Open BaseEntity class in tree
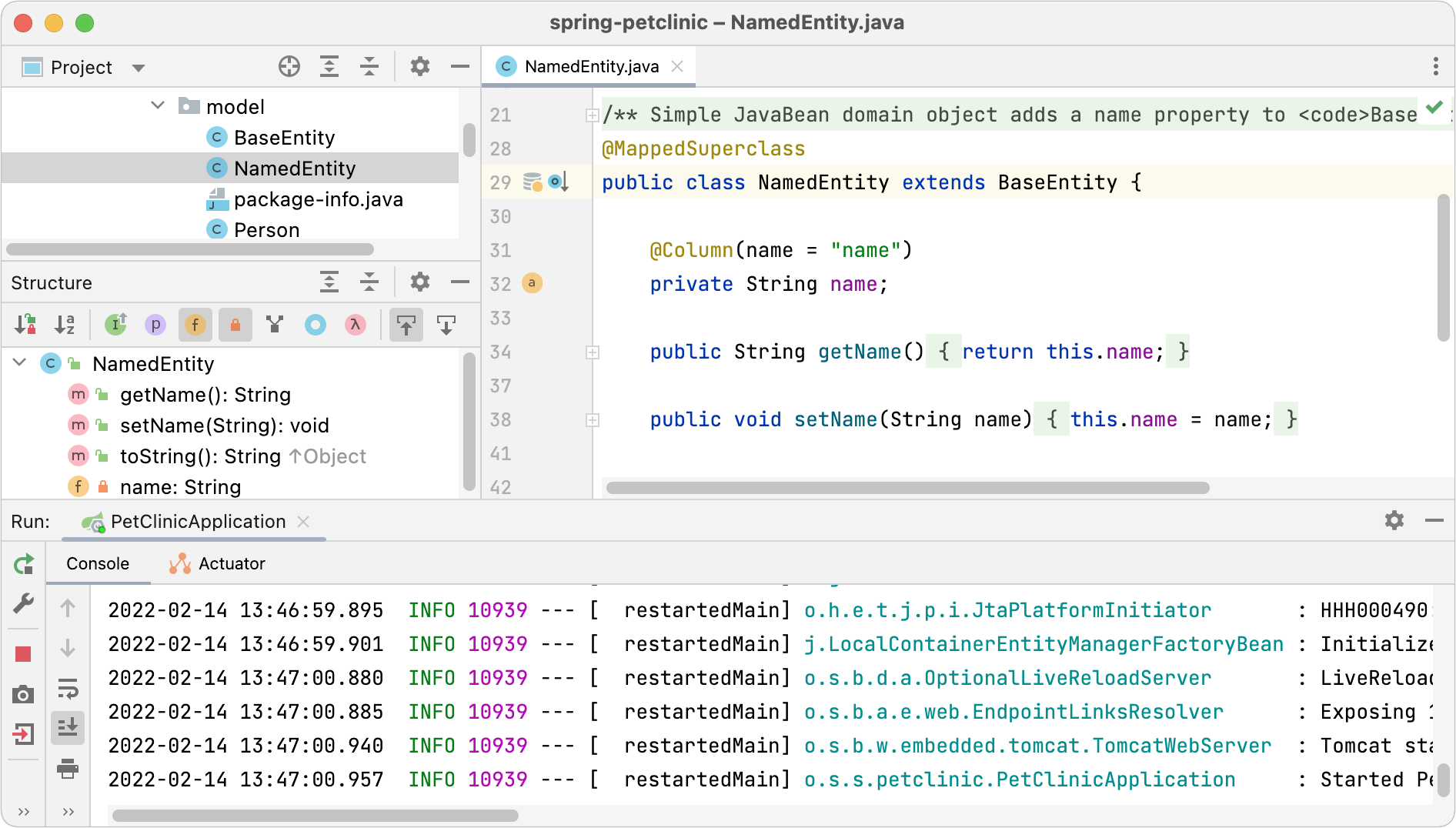The image size is (1456, 828). click(x=284, y=138)
